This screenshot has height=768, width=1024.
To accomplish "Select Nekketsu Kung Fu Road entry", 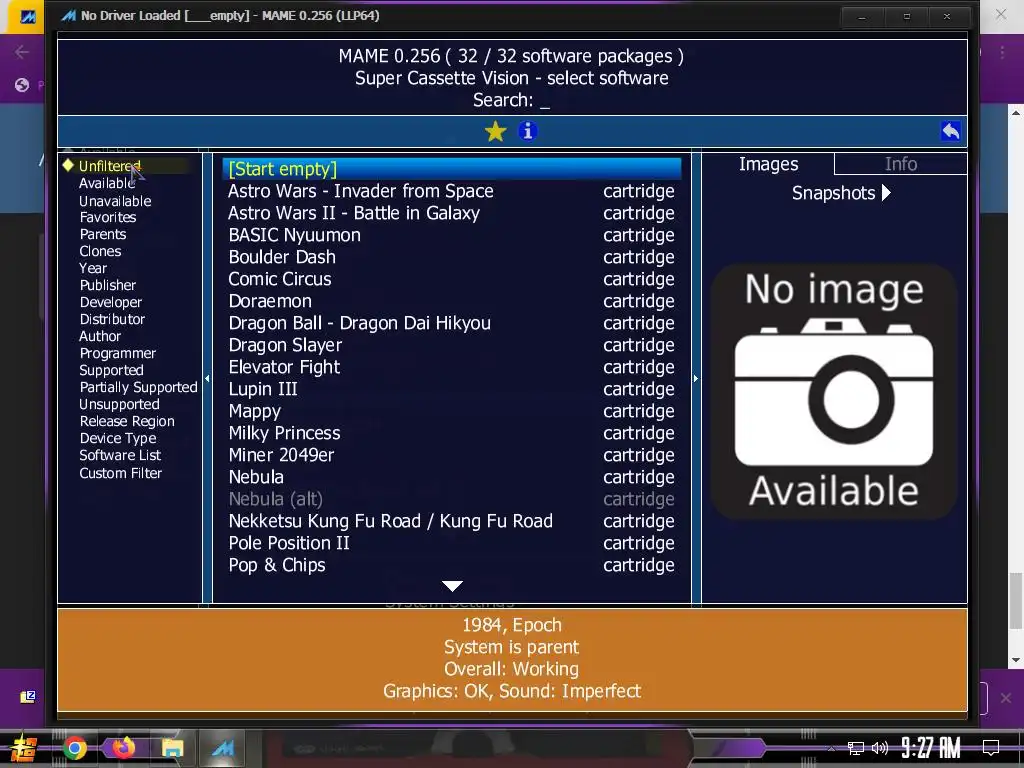I will pyautogui.click(x=452, y=521).
